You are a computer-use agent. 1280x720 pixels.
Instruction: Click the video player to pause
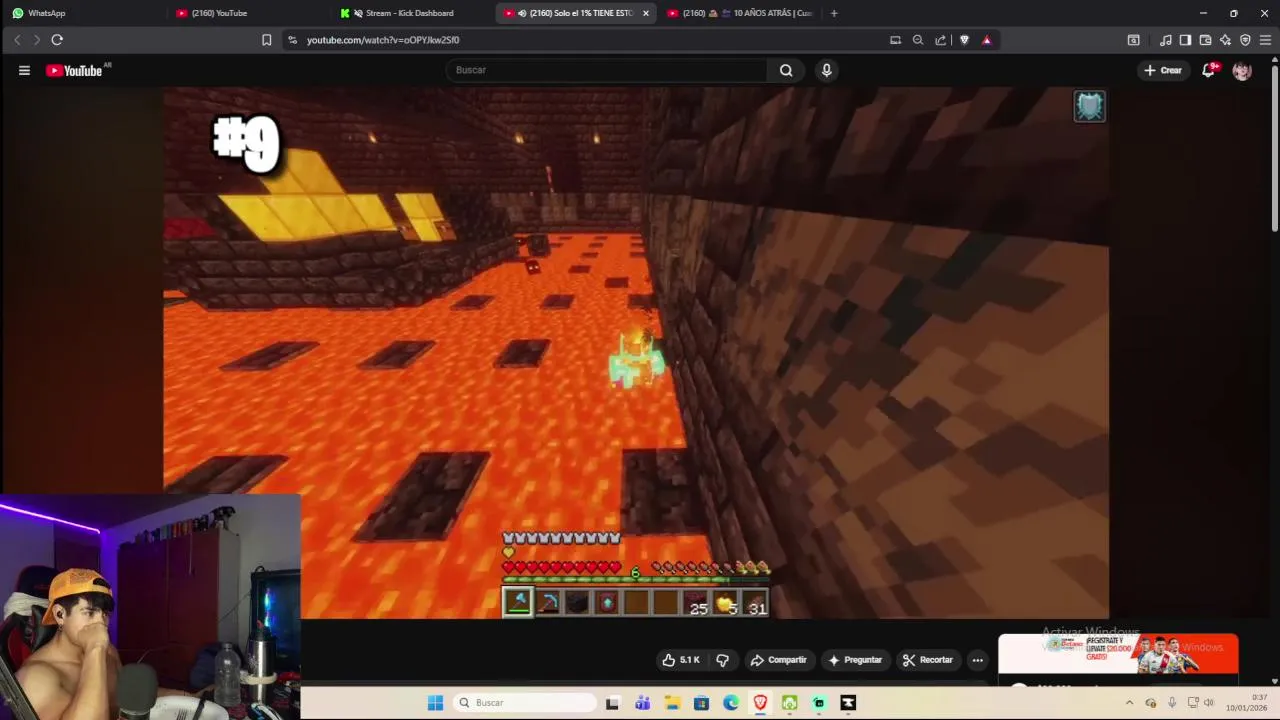click(636, 352)
